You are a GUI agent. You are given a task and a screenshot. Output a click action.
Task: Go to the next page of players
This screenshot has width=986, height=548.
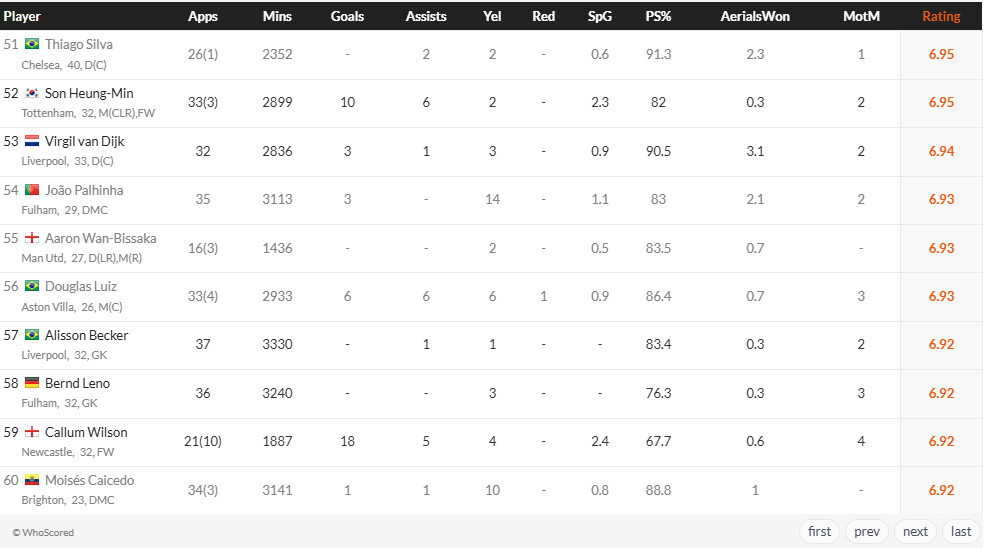[915, 531]
